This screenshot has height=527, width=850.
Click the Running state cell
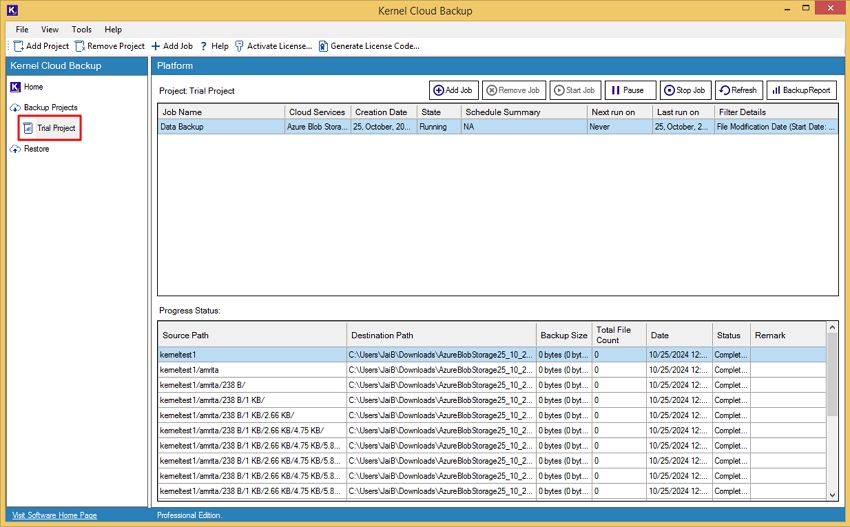[439, 127]
